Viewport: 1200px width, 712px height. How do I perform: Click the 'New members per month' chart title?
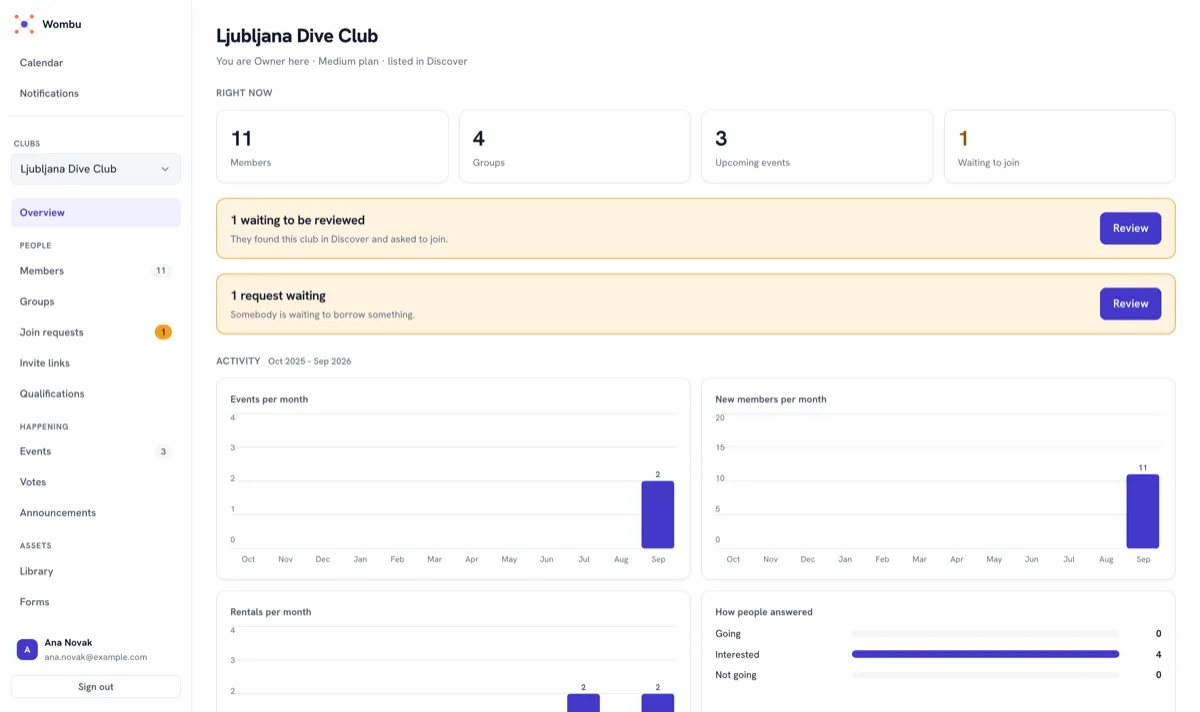point(771,399)
